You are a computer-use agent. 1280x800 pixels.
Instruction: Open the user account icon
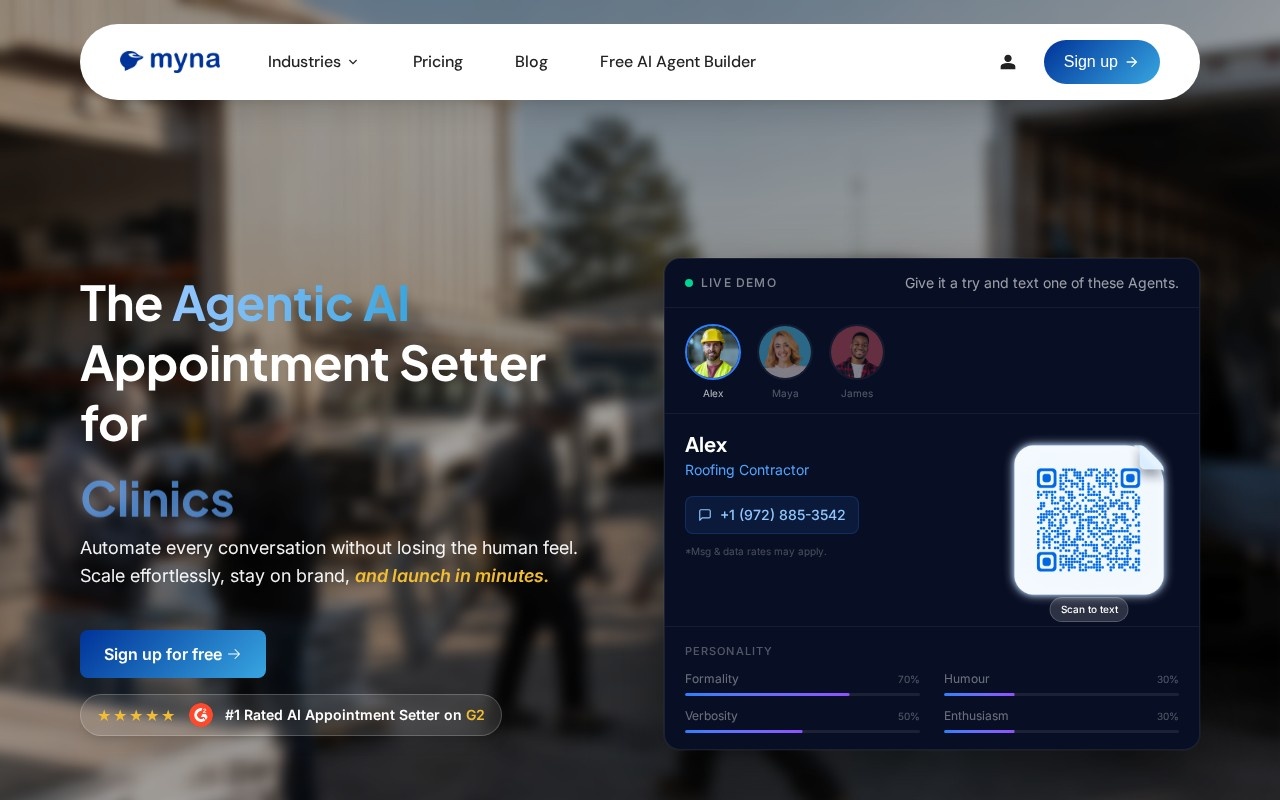pos(1008,62)
